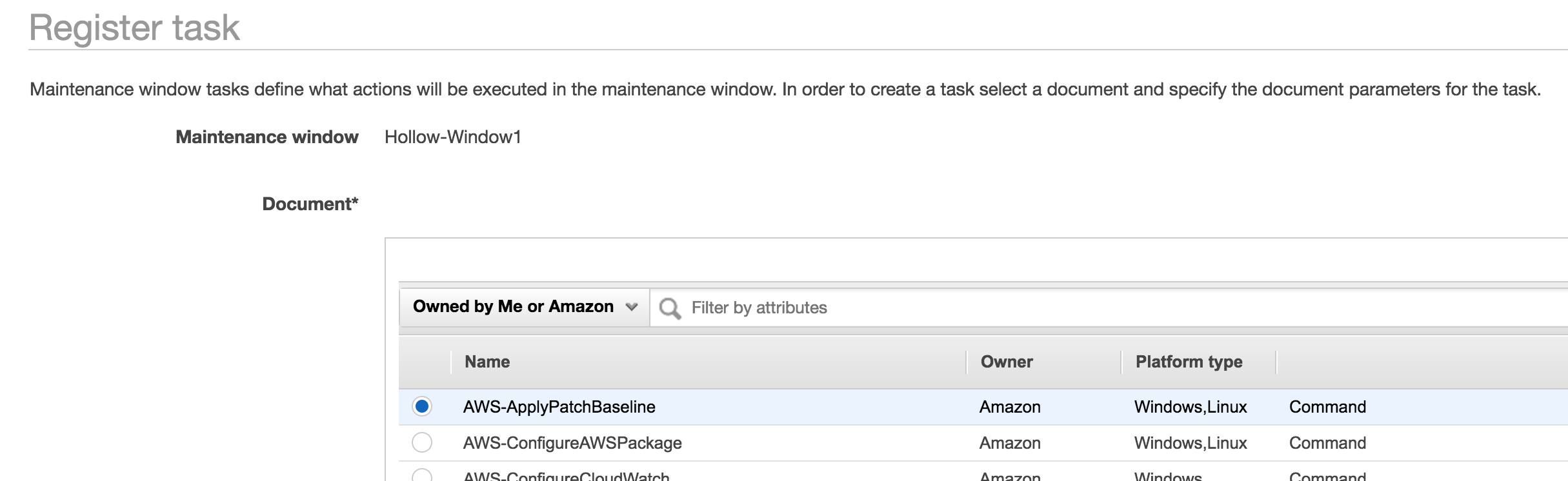This screenshot has height=481, width=1568.
Task: Click the Document* field label
Action: [310, 204]
